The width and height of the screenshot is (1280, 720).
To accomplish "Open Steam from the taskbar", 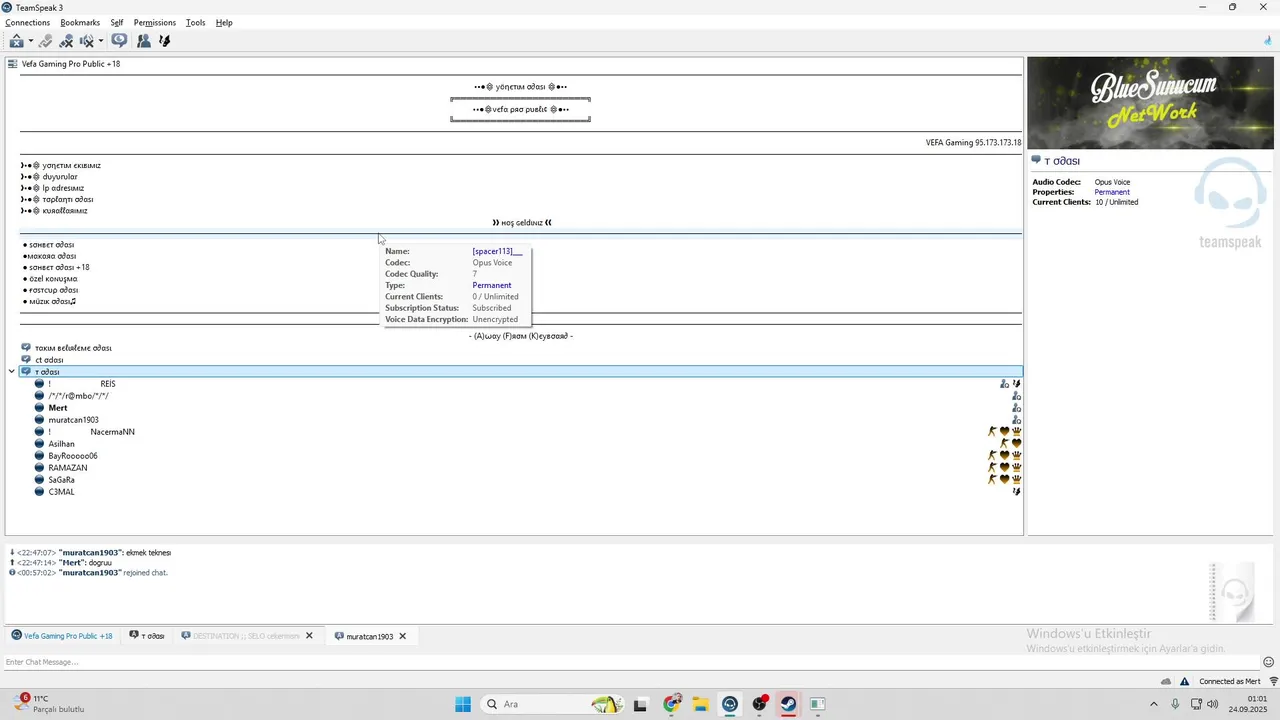I will 788,704.
